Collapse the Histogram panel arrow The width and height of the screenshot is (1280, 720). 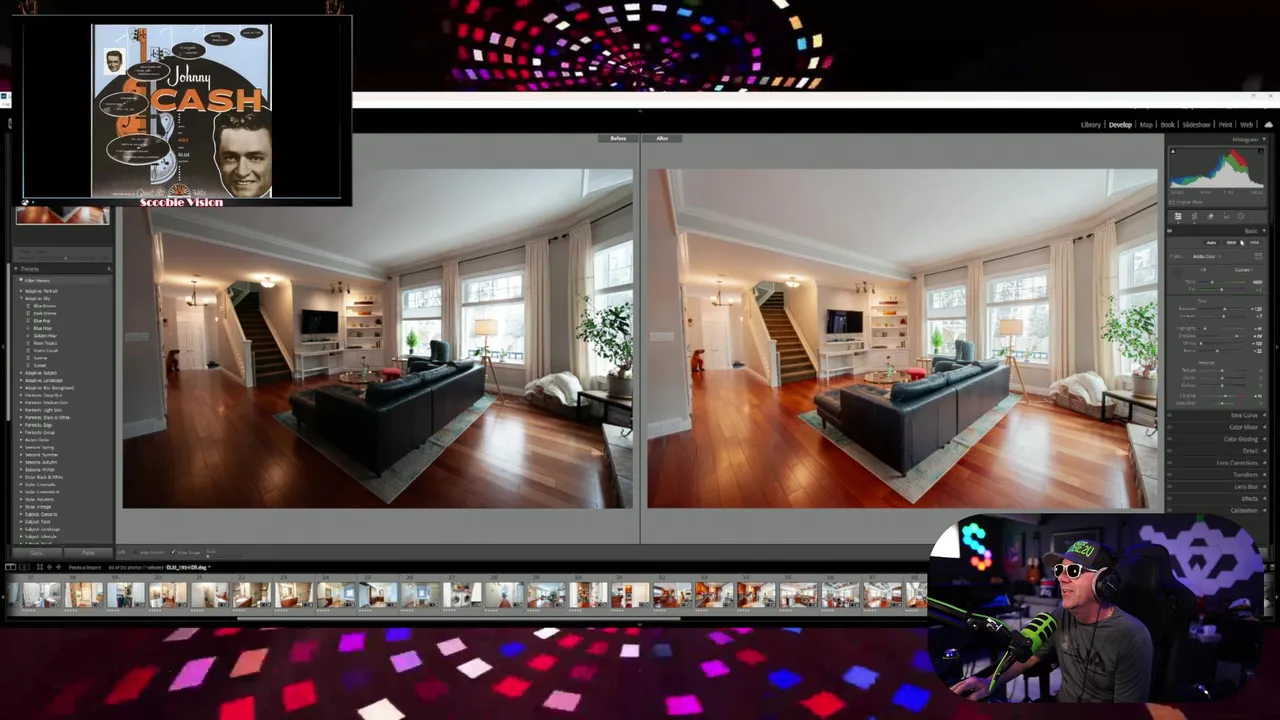click(1264, 139)
